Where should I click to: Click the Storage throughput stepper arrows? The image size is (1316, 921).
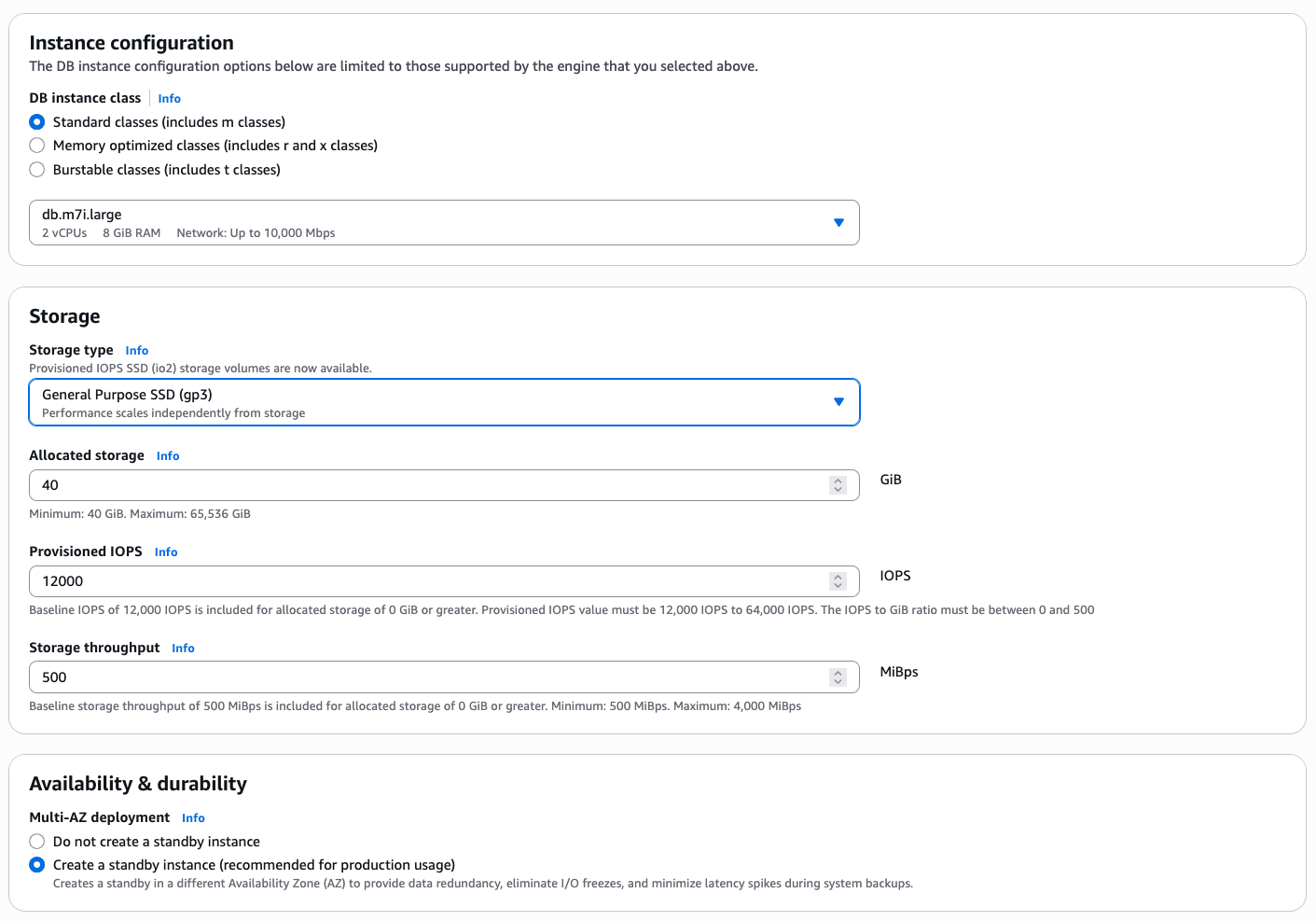click(838, 677)
